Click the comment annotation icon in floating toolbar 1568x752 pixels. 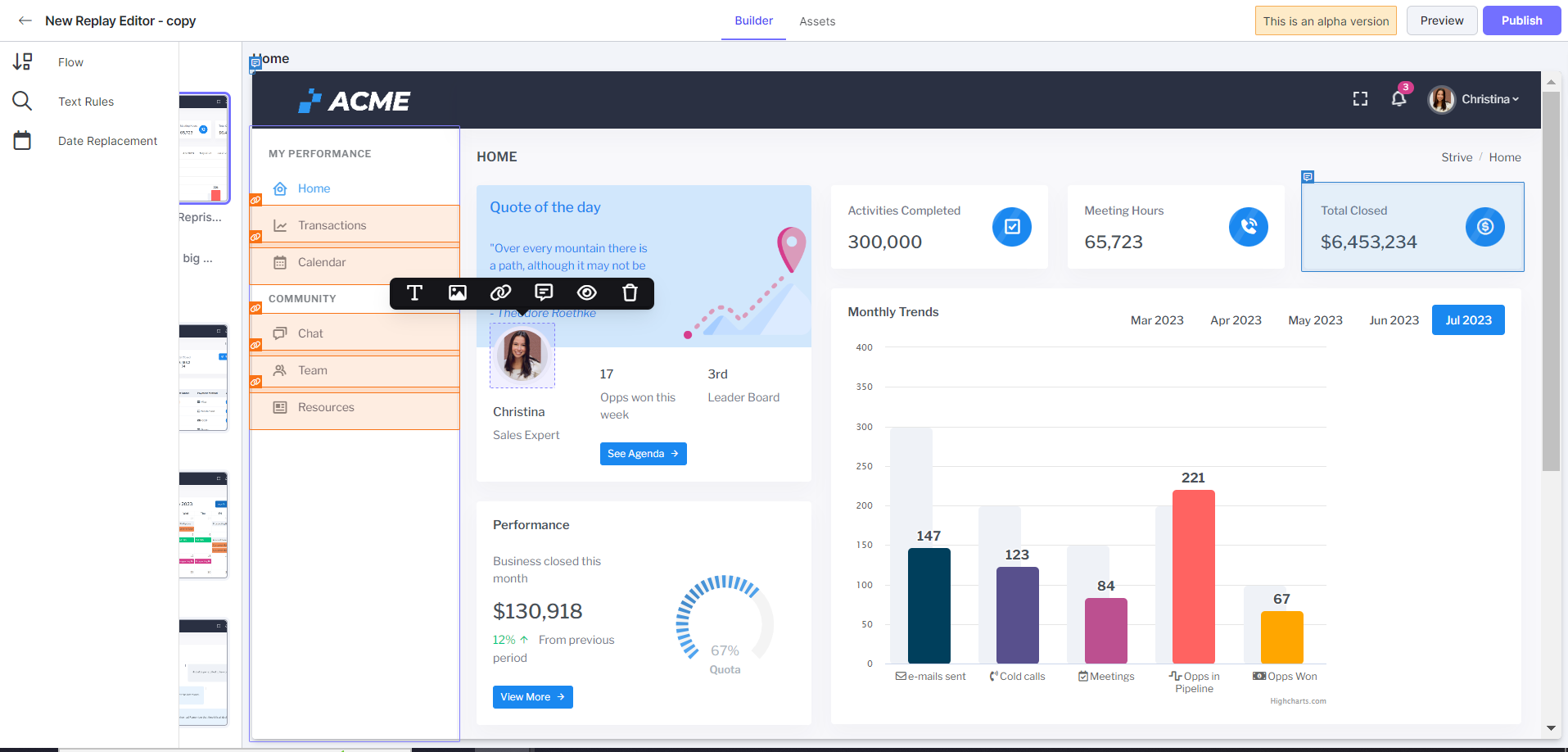[544, 293]
